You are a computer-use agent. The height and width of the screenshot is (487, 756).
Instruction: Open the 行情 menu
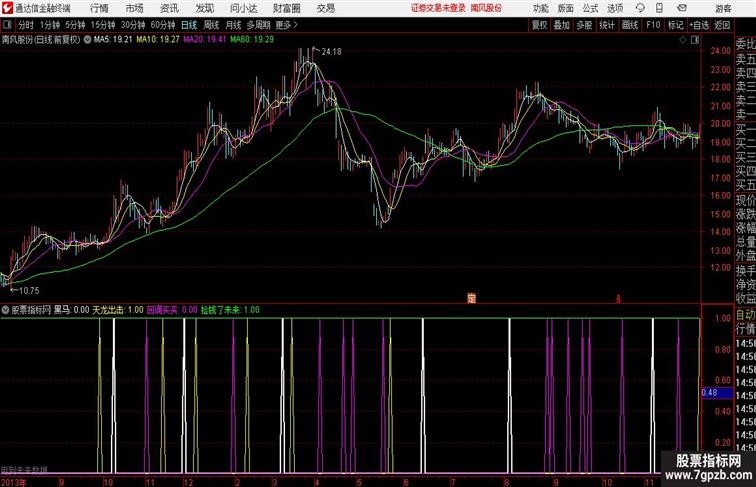click(x=99, y=8)
